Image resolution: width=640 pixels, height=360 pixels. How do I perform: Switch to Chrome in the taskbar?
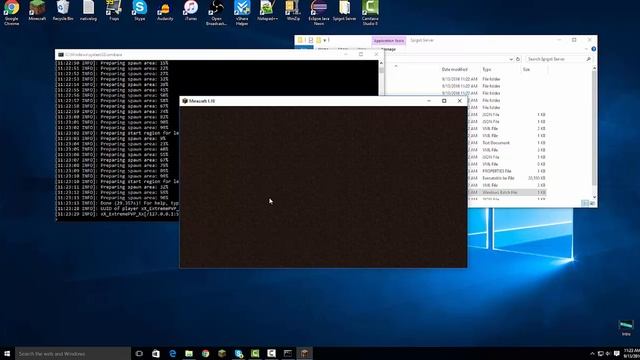[x=205, y=353]
